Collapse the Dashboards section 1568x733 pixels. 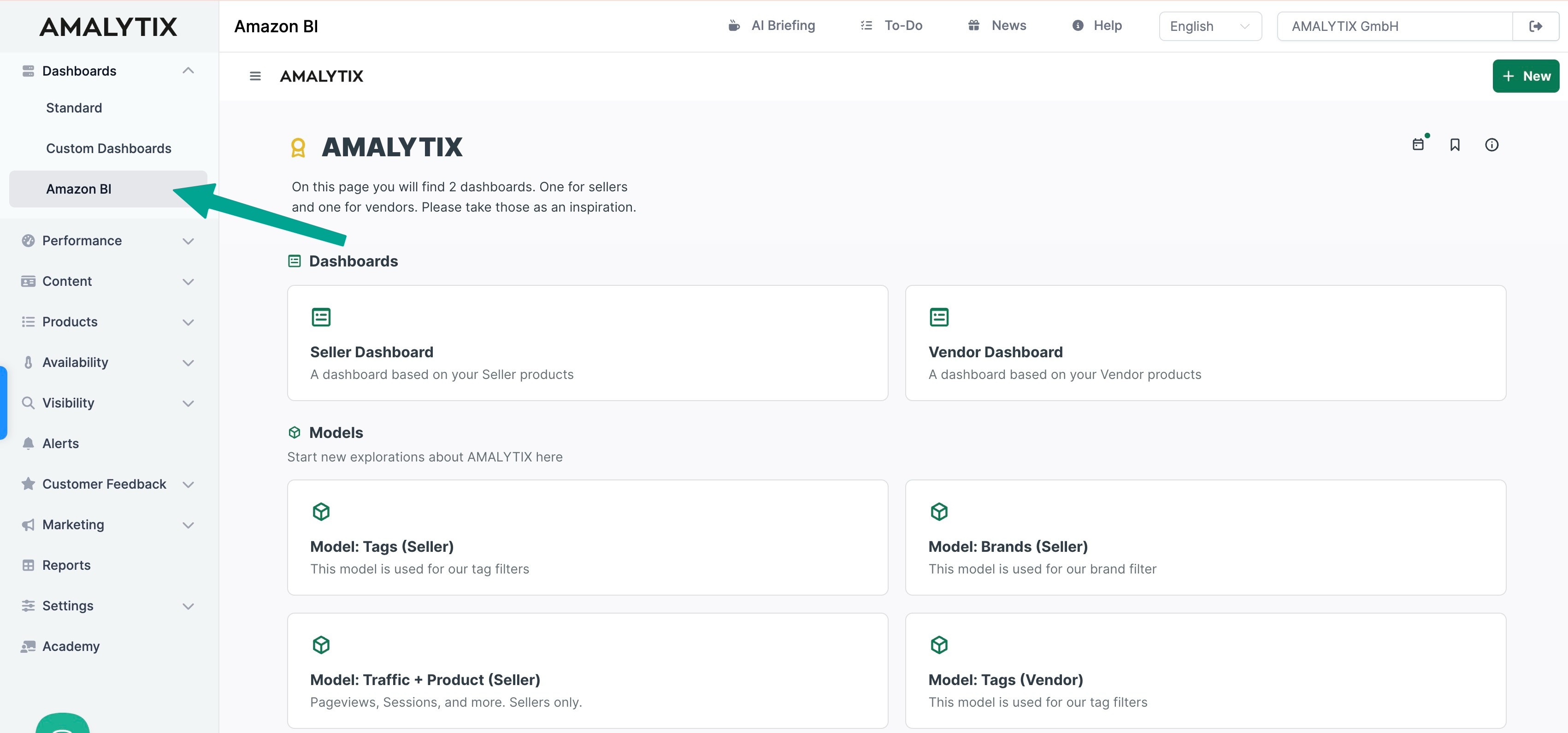(x=188, y=71)
